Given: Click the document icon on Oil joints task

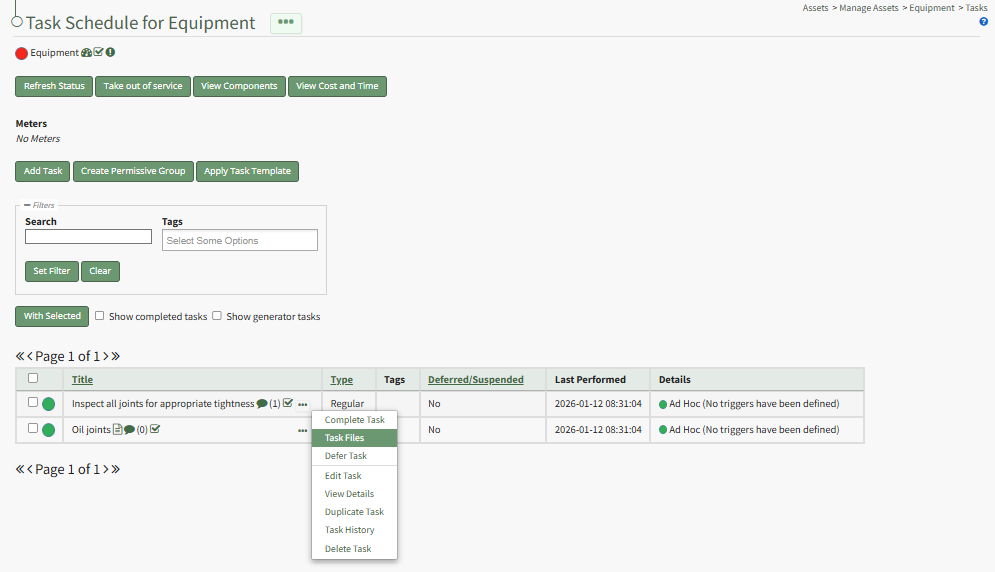Looking at the screenshot, I should [x=118, y=430].
